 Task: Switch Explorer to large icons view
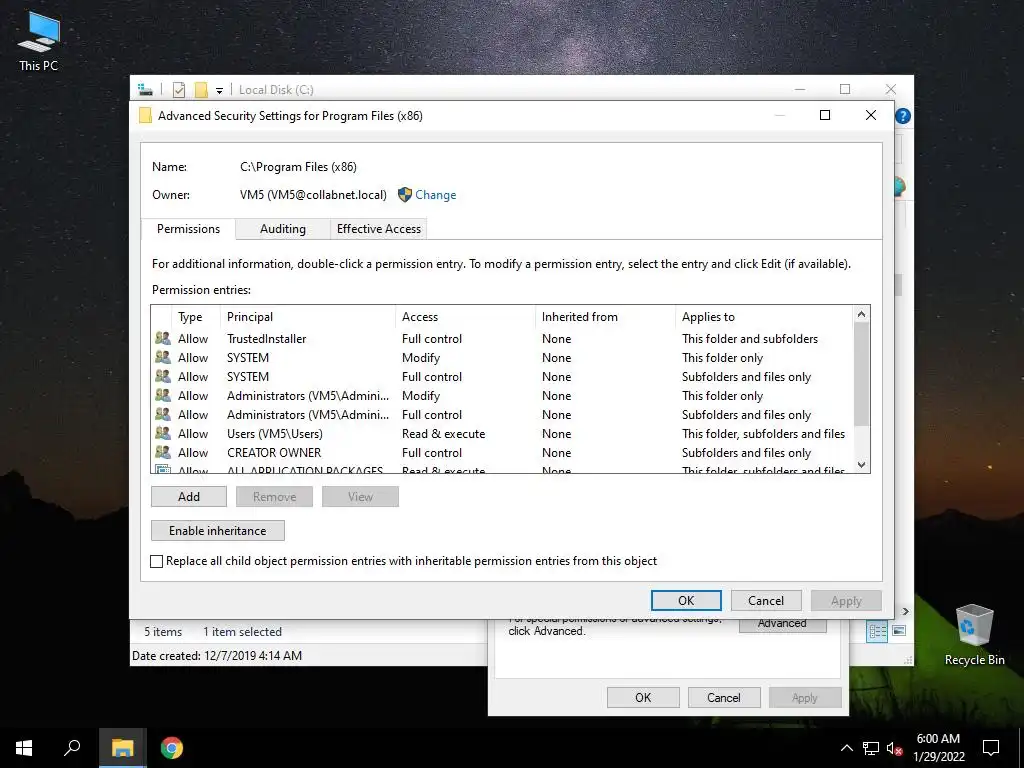pos(899,631)
